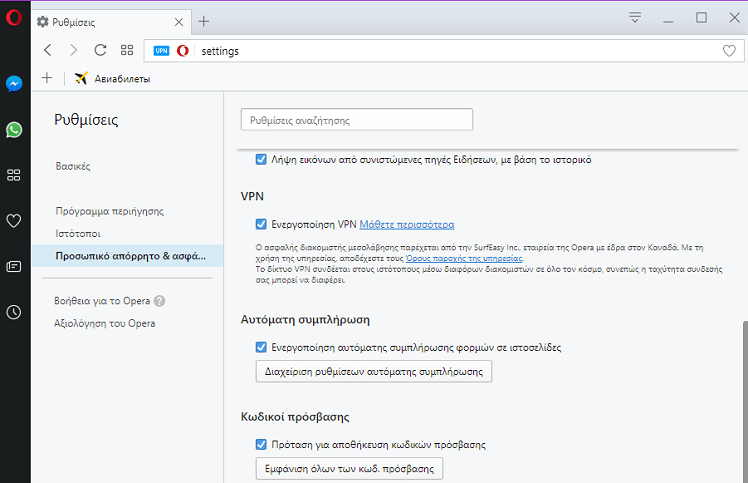
Task: Switch to the Ιστότοποι settings section
Action: pyautogui.click(x=80, y=233)
